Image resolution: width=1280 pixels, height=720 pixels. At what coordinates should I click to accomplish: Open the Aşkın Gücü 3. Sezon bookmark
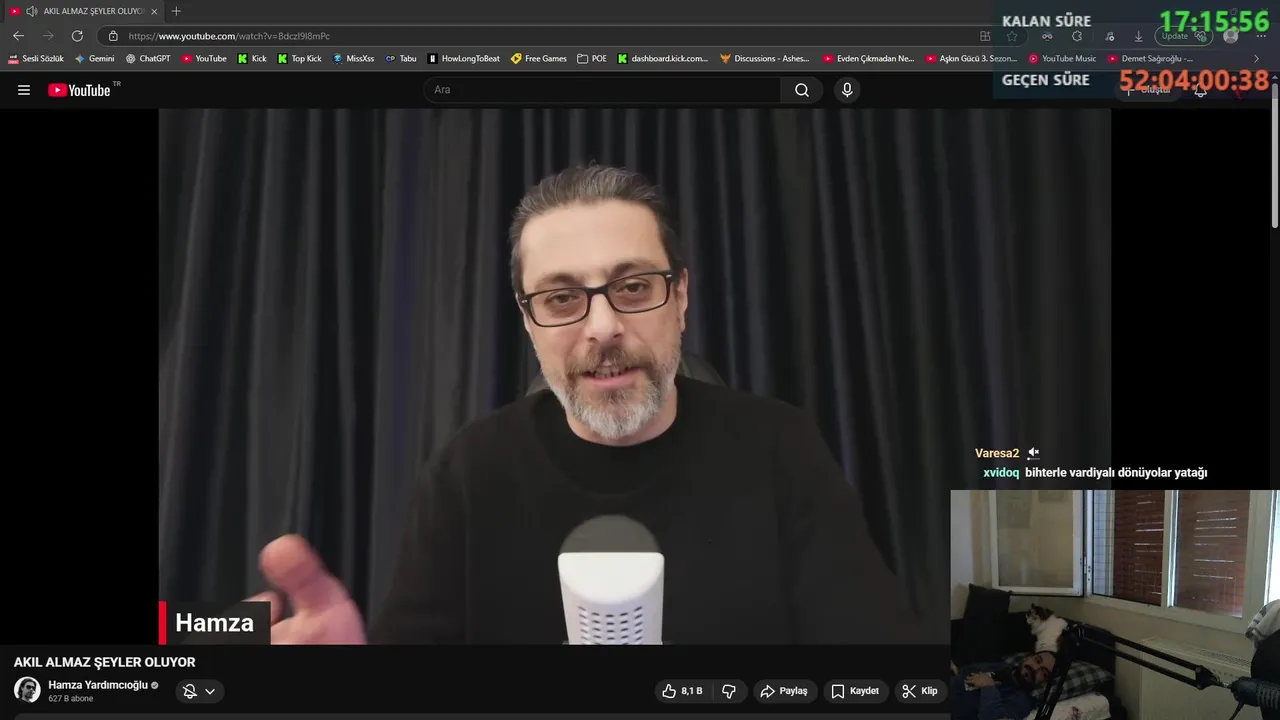pyautogui.click(x=971, y=59)
